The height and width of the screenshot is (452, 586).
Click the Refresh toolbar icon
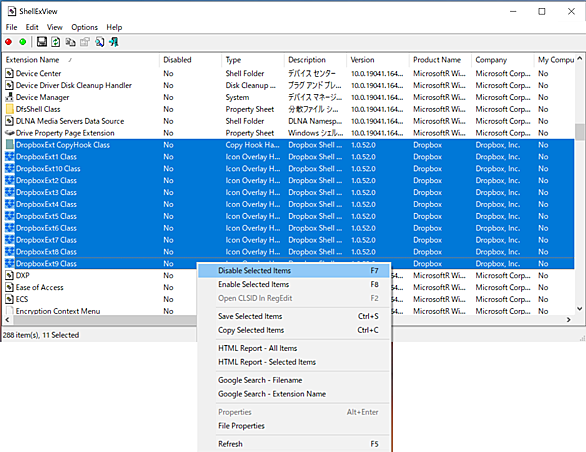point(56,42)
